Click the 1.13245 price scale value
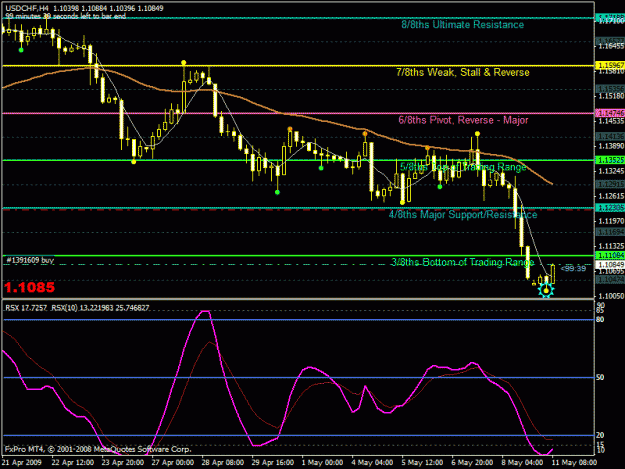Image resolution: width=625 pixels, height=469 pixels. pos(611,171)
